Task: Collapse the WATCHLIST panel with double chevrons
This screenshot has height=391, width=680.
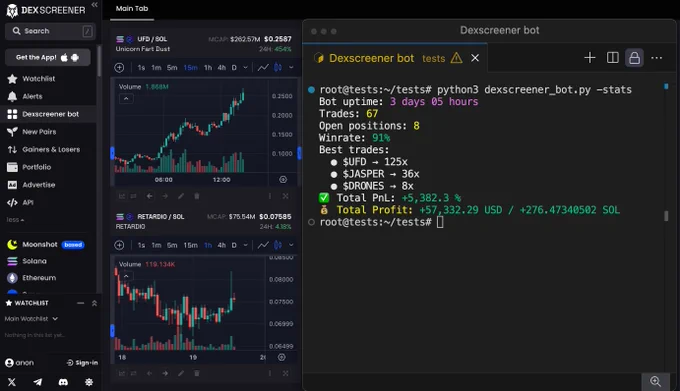Action: pos(94,303)
